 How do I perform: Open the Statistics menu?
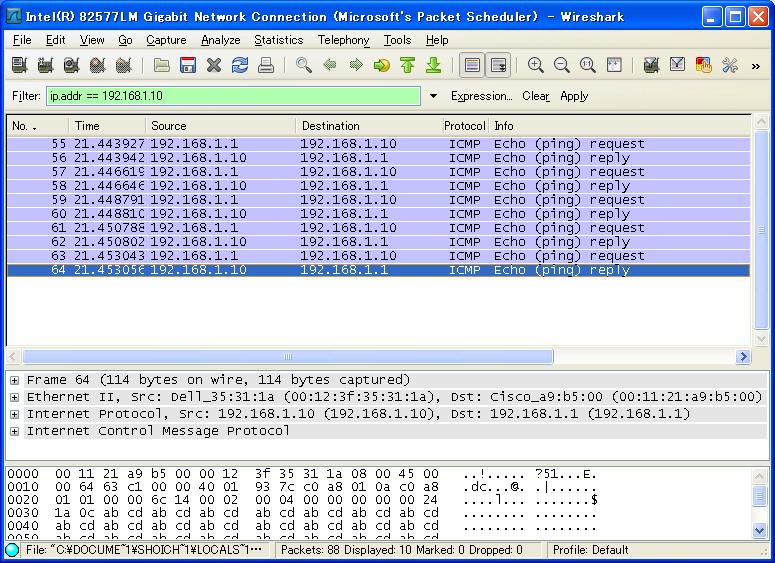(x=279, y=40)
